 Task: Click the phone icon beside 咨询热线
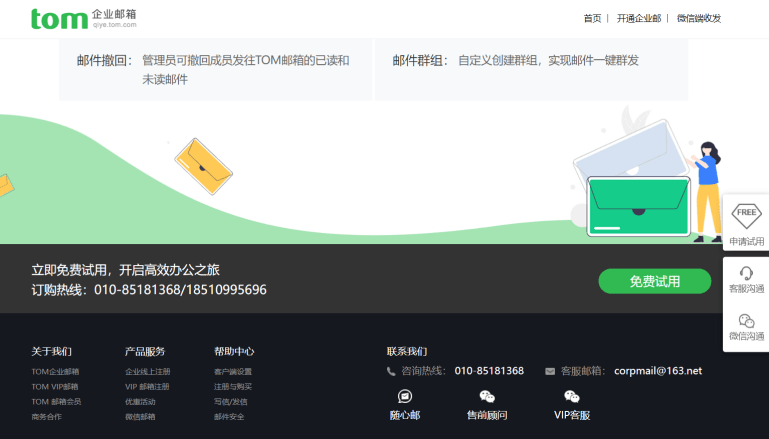click(x=391, y=371)
